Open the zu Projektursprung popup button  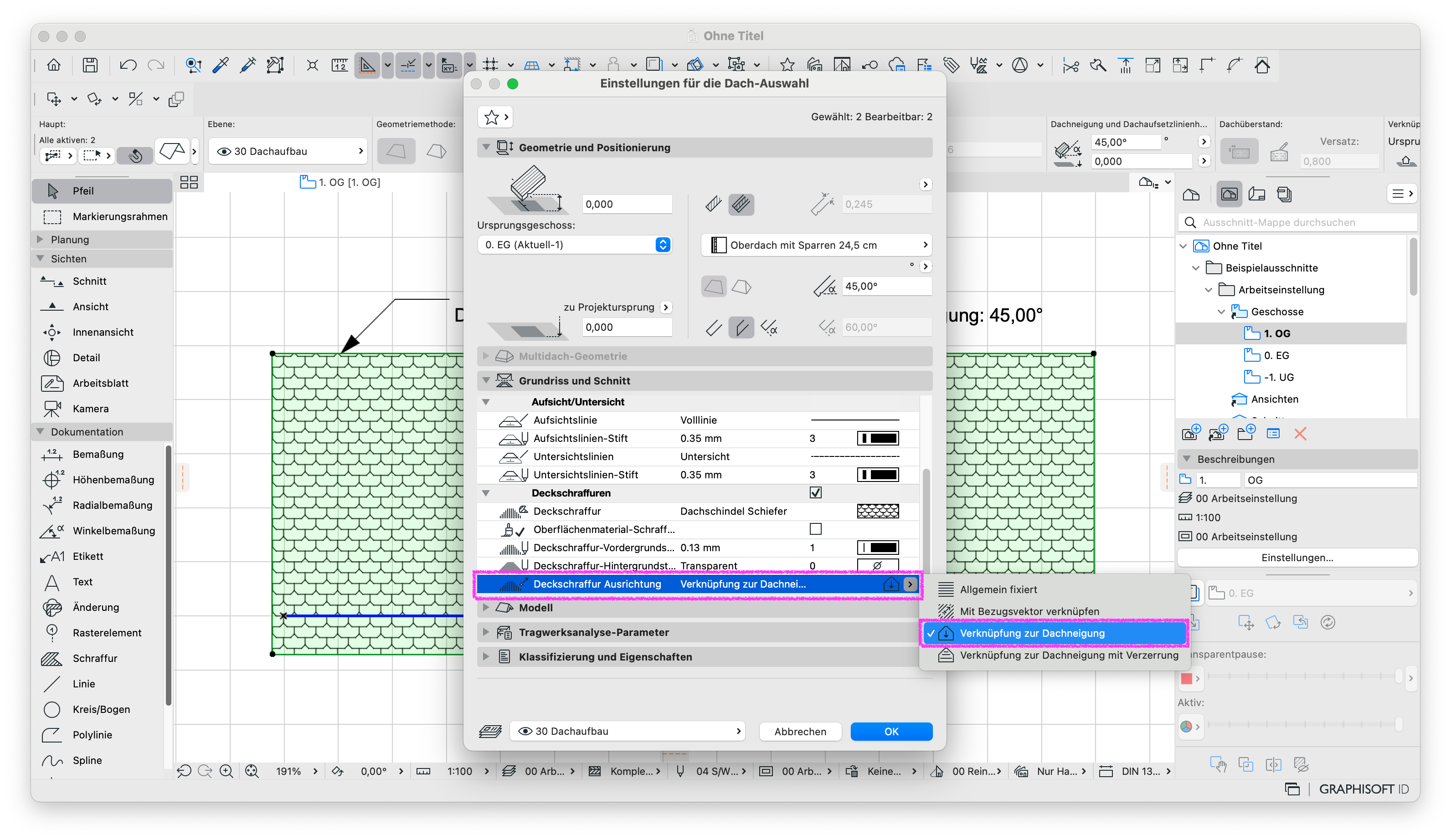coord(666,307)
